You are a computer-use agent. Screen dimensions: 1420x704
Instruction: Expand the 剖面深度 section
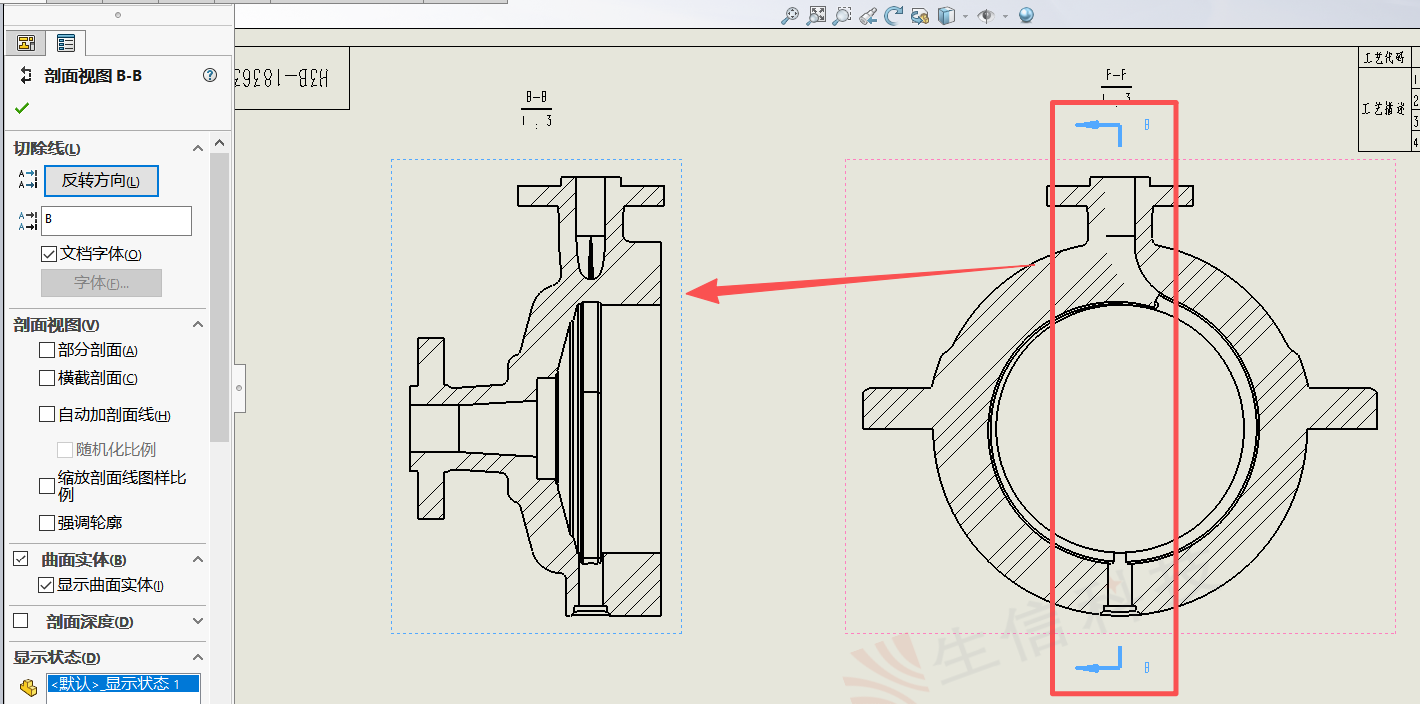pyautogui.click(x=197, y=621)
